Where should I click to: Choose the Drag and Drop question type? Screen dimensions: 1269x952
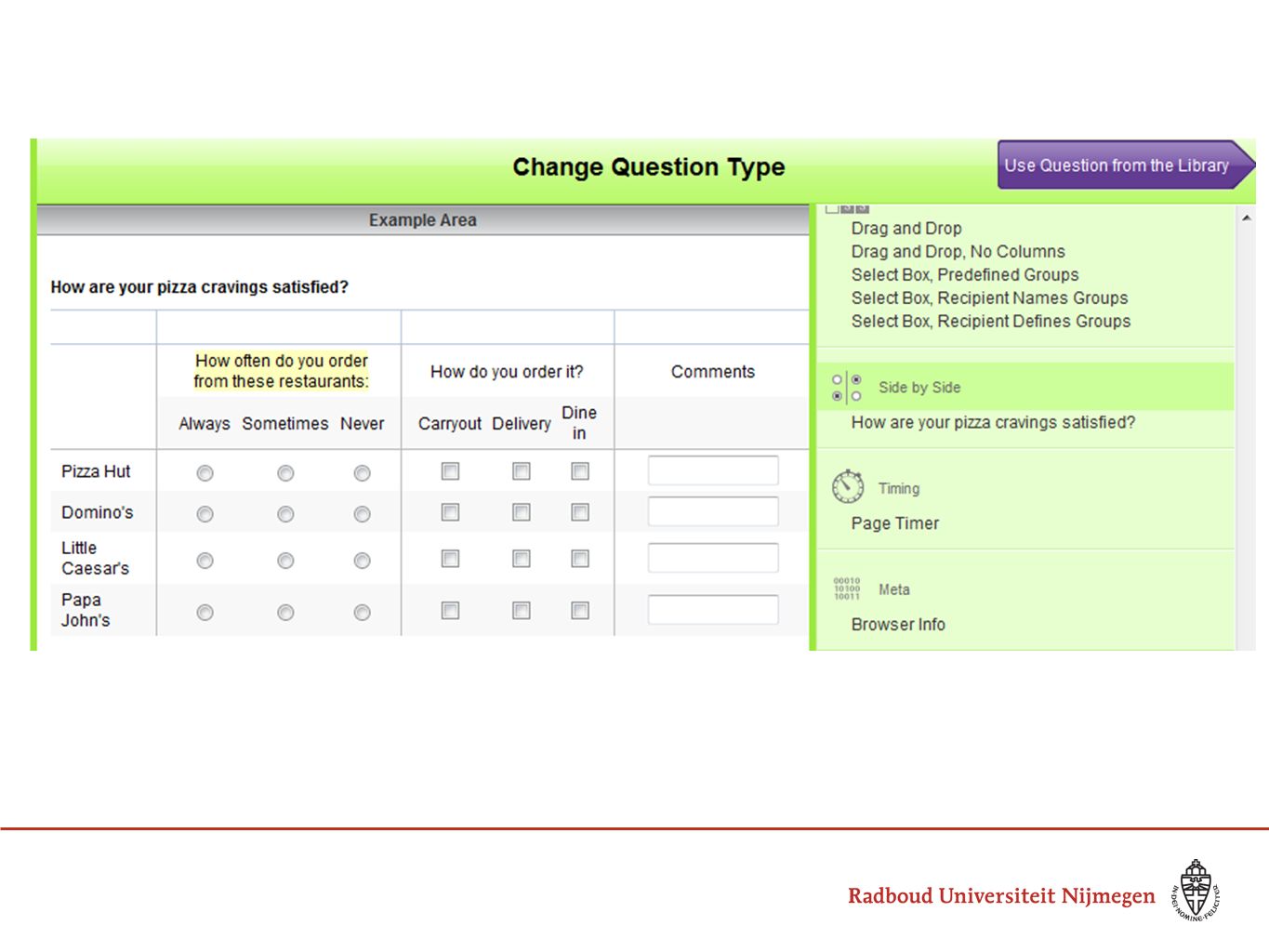pyautogui.click(x=906, y=229)
